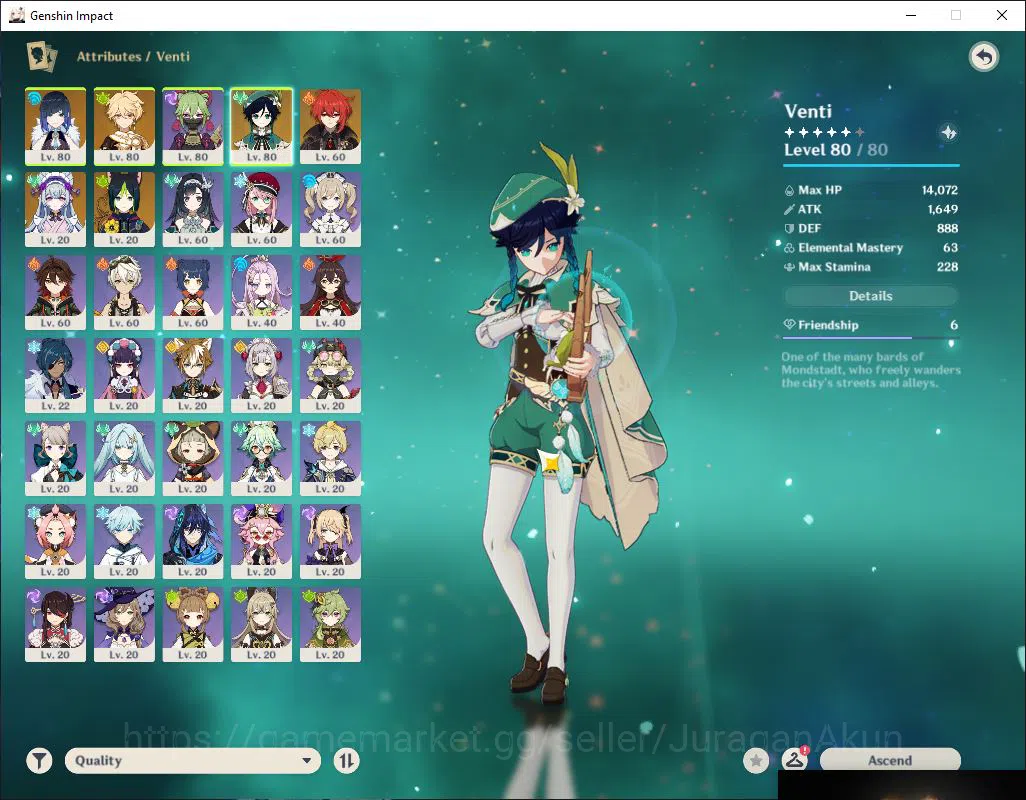Minimize the Genshin Impact window
This screenshot has width=1026, height=800.
pos(911,15)
